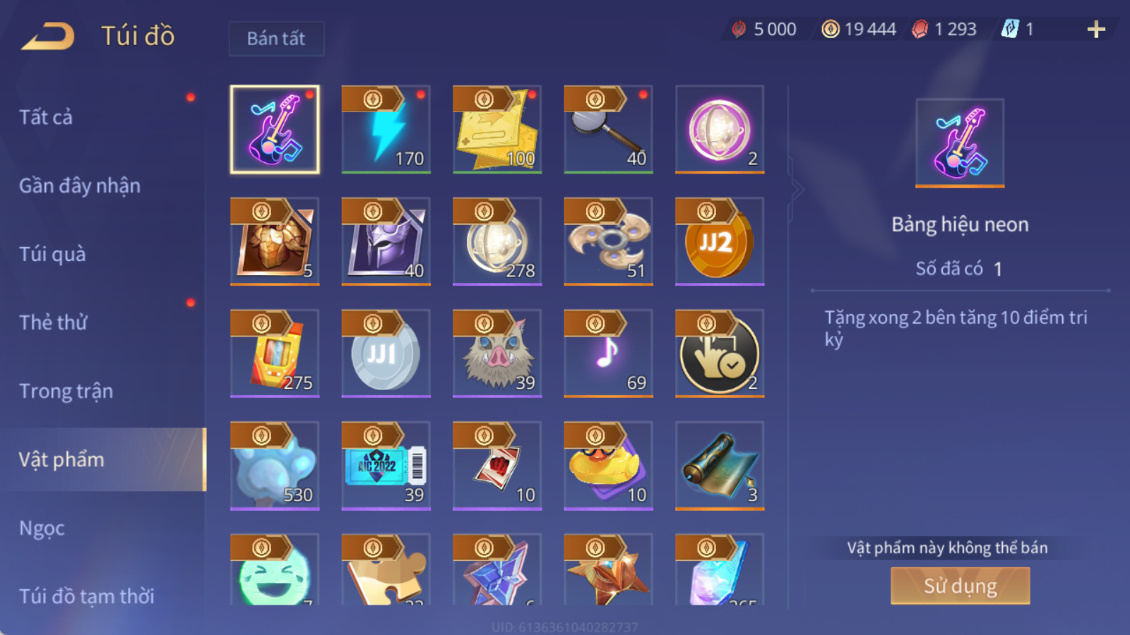Select the rolled scroll map item
1130x635 pixels.
coord(719,466)
